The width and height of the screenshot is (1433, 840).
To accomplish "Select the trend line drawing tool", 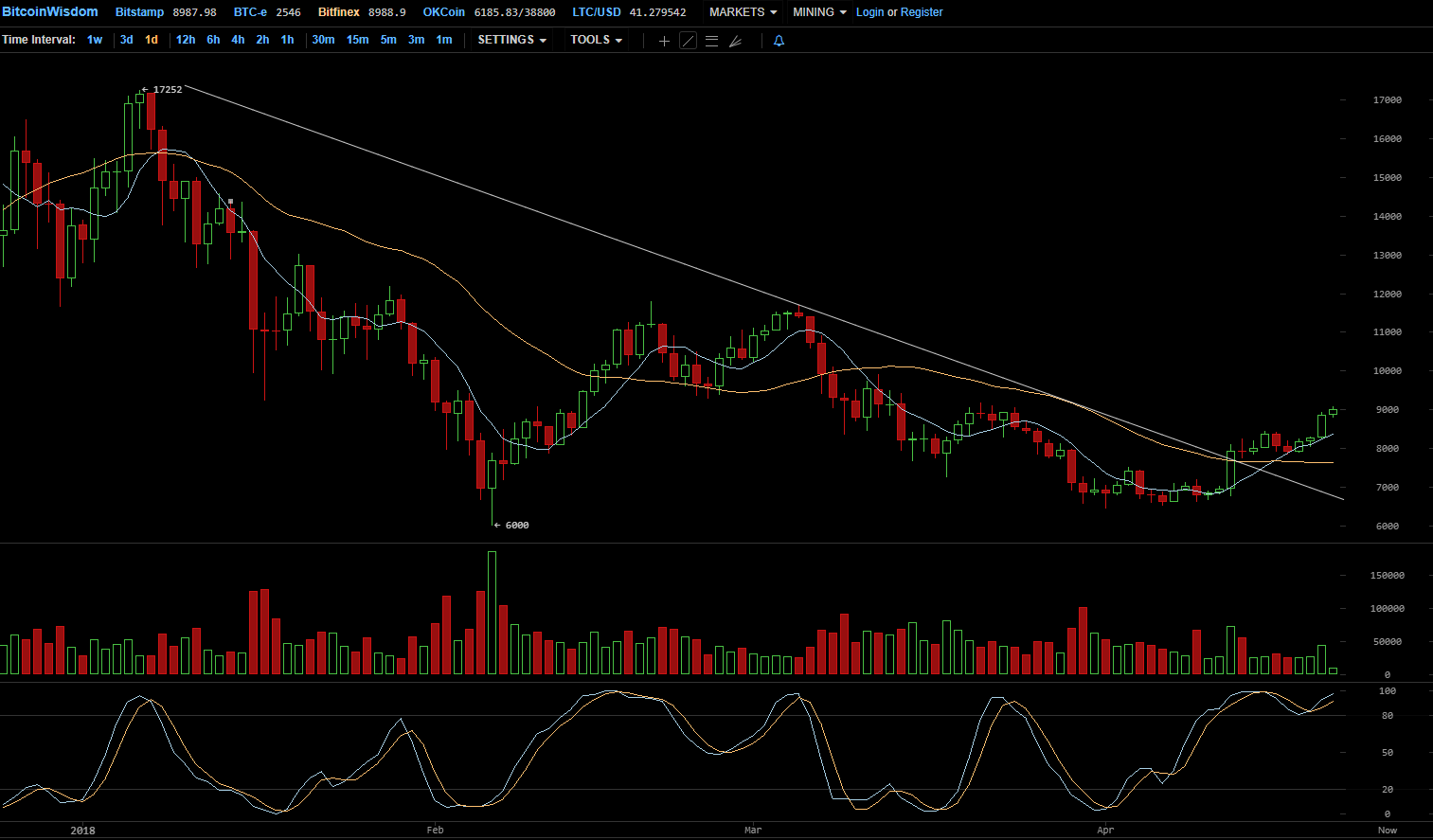I will (x=689, y=41).
